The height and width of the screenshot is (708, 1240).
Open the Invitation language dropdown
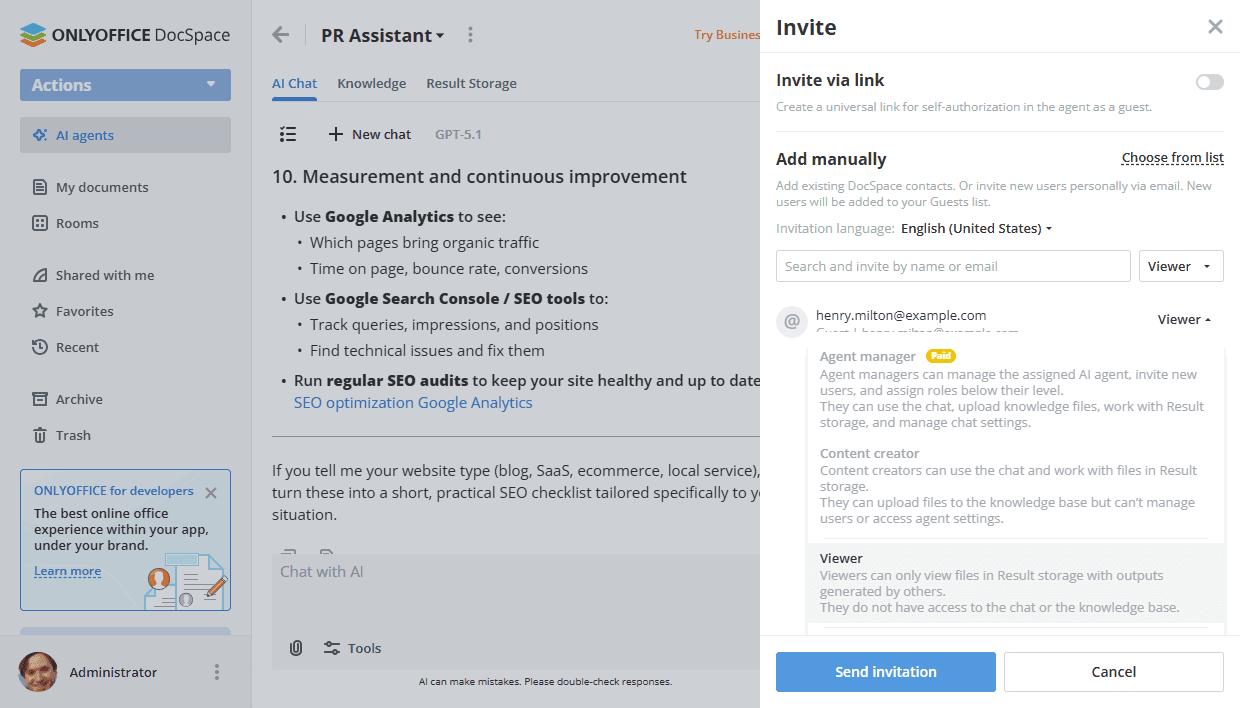pyautogui.click(x=976, y=228)
